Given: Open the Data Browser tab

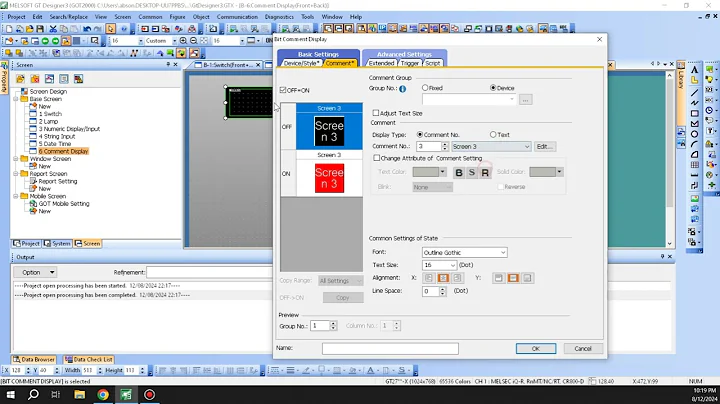Looking at the screenshot, I should (34, 359).
